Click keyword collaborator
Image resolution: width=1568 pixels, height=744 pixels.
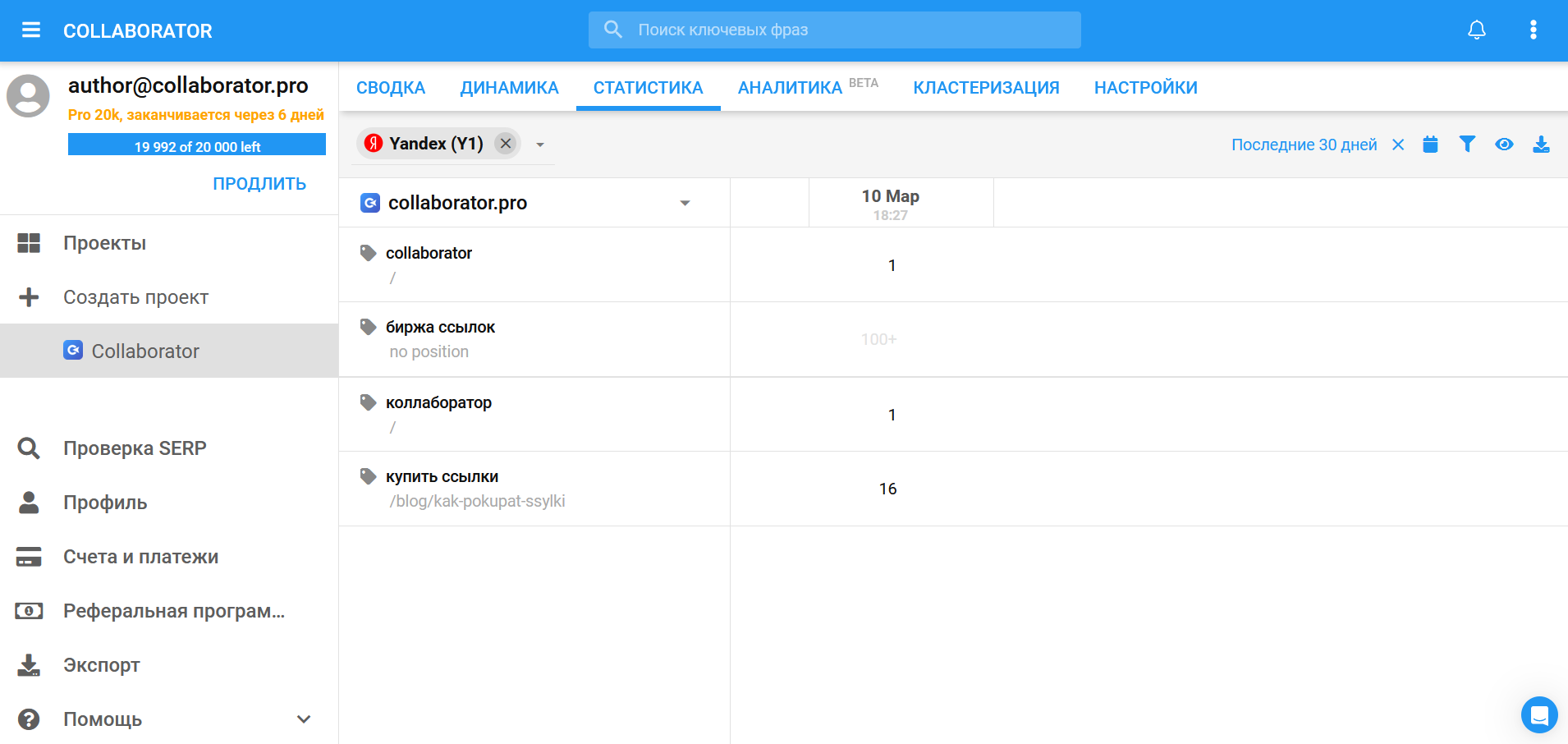click(x=429, y=253)
